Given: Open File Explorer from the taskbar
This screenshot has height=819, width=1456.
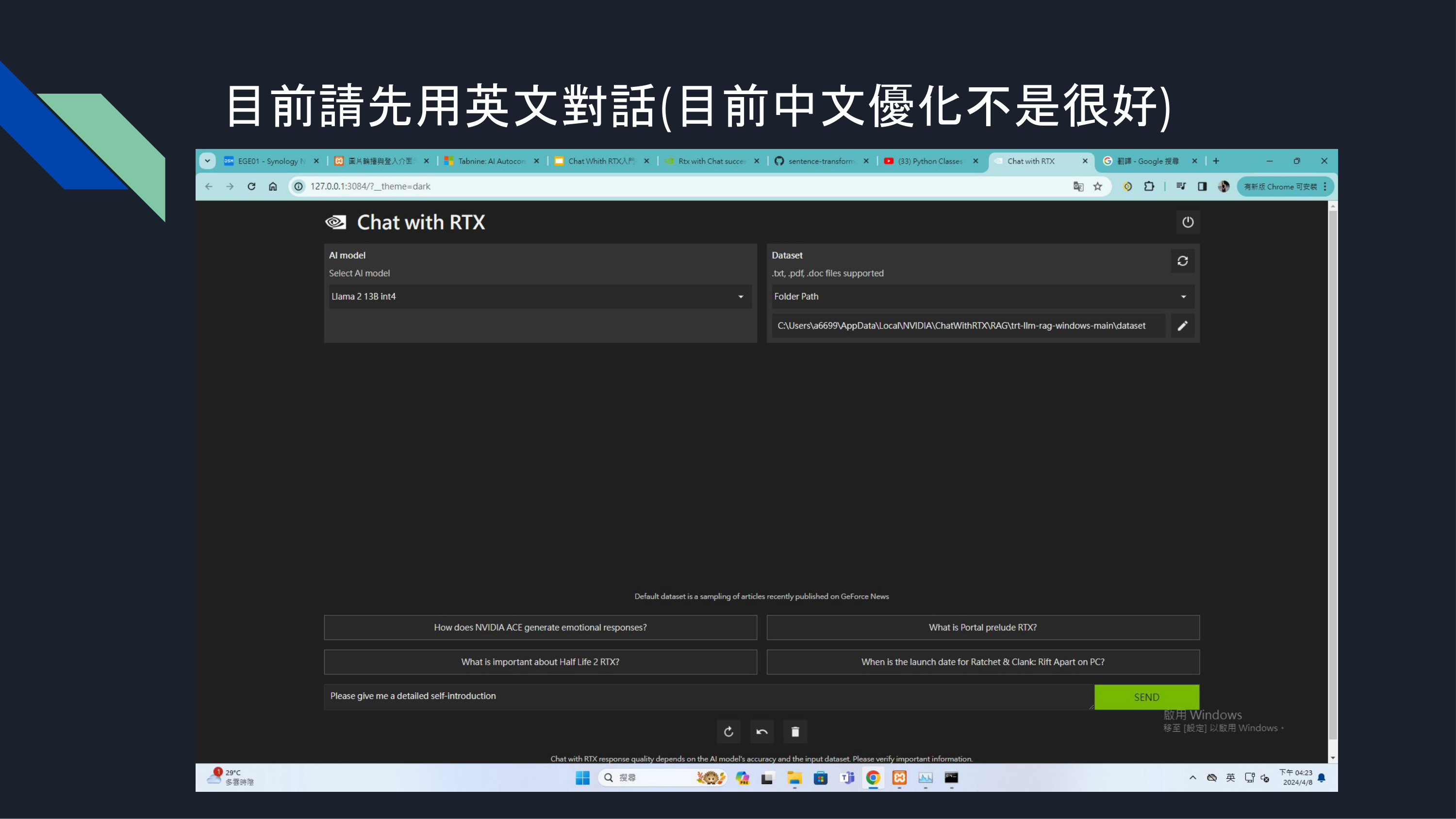Looking at the screenshot, I should pyautogui.click(x=794, y=778).
